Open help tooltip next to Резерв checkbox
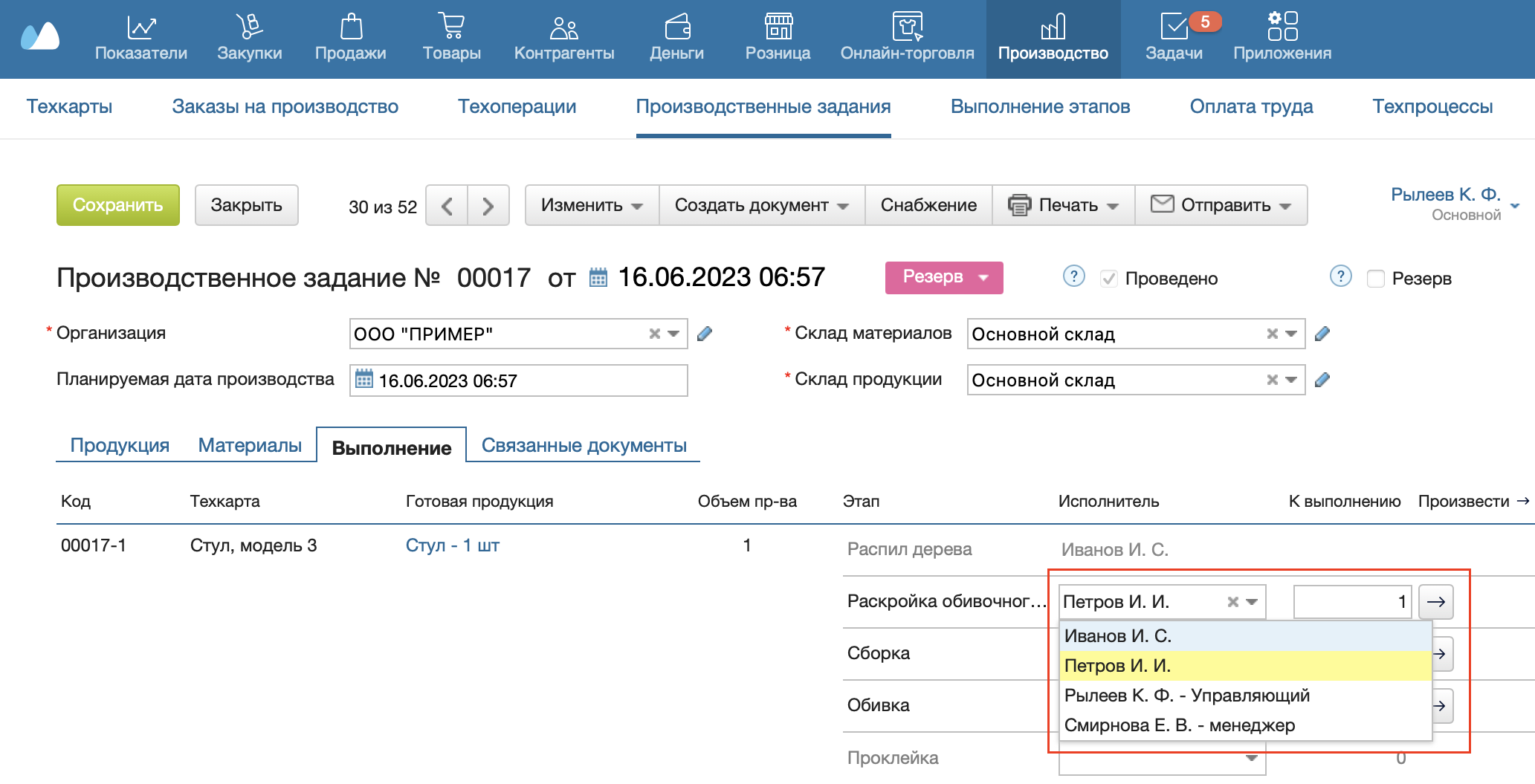 click(1340, 276)
